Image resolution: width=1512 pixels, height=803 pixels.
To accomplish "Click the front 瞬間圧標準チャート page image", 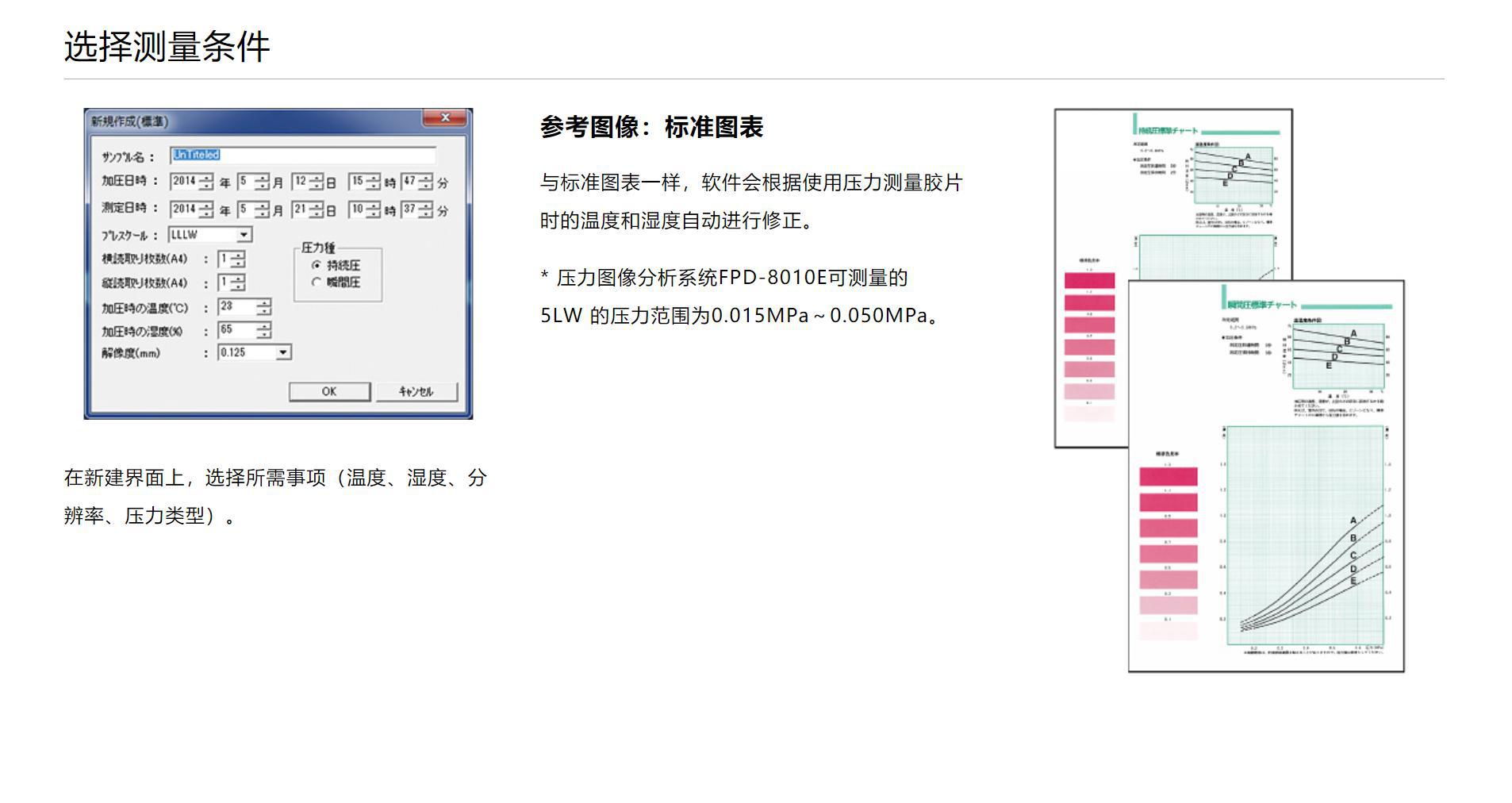I will point(1266,476).
